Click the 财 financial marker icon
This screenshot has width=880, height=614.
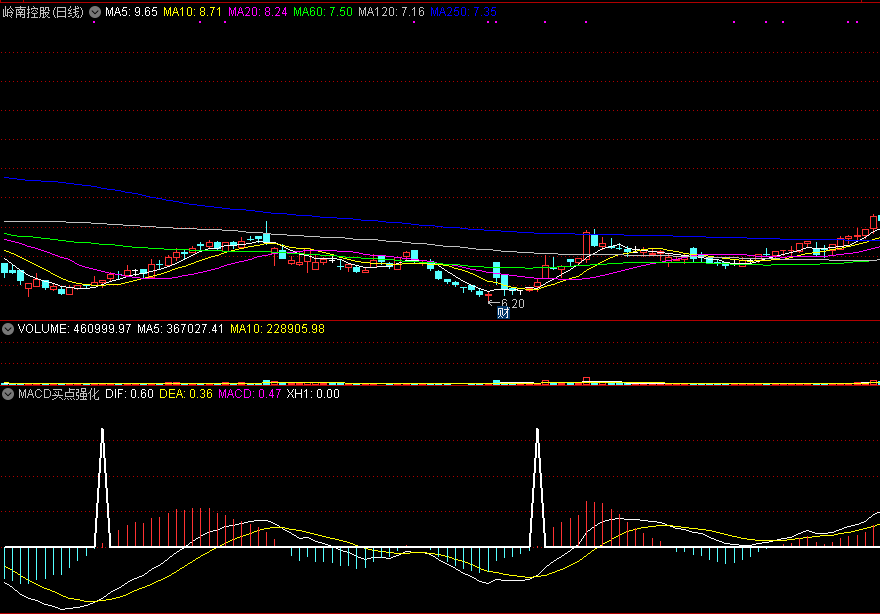(503, 313)
